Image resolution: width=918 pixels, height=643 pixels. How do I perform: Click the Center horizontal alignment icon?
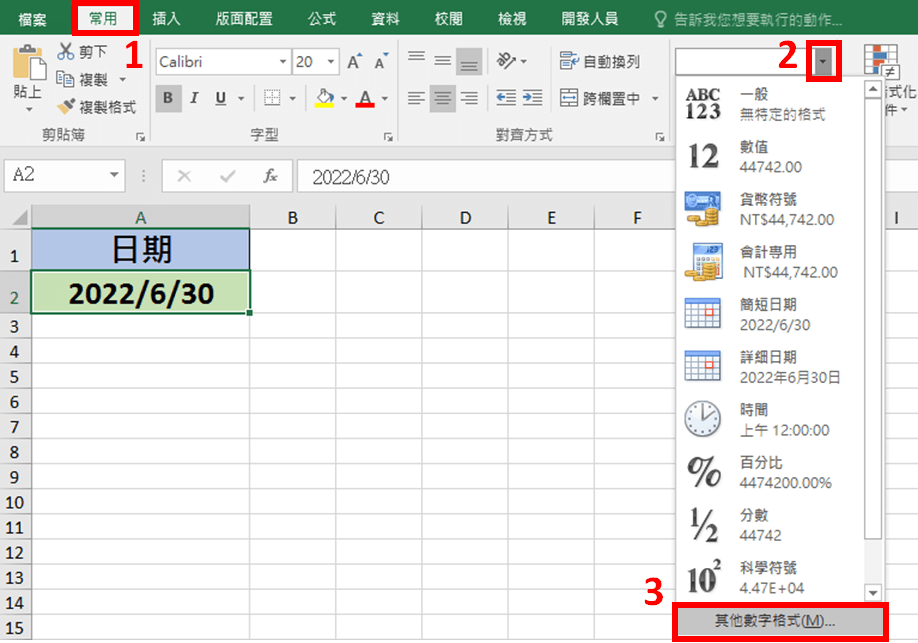(x=442, y=98)
